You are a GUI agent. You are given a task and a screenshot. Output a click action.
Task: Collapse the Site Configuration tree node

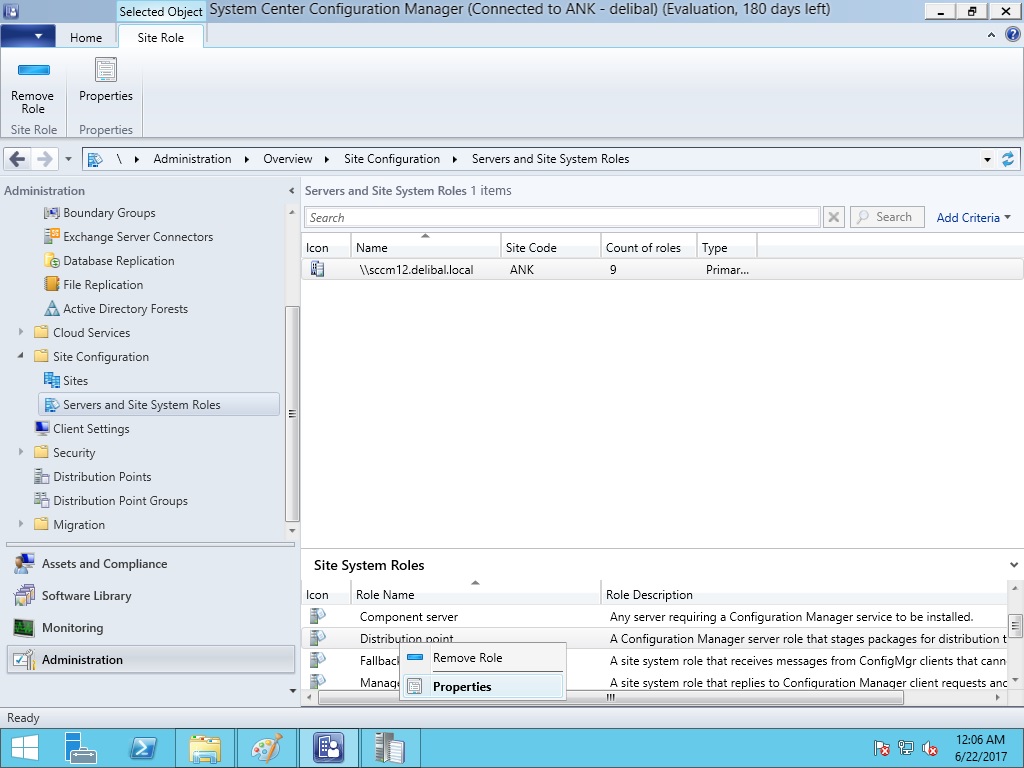tap(21, 357)
